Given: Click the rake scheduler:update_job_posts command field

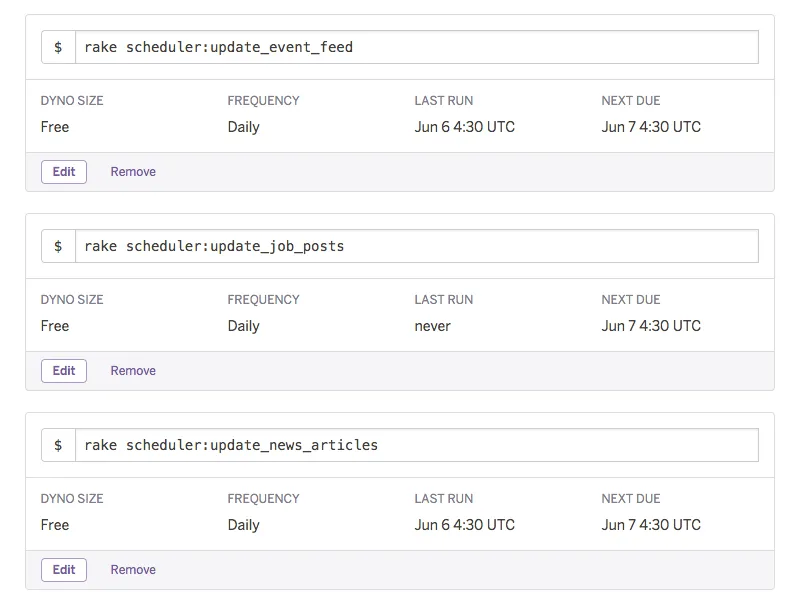Looking at the screenshot, I should click(417, 246).
